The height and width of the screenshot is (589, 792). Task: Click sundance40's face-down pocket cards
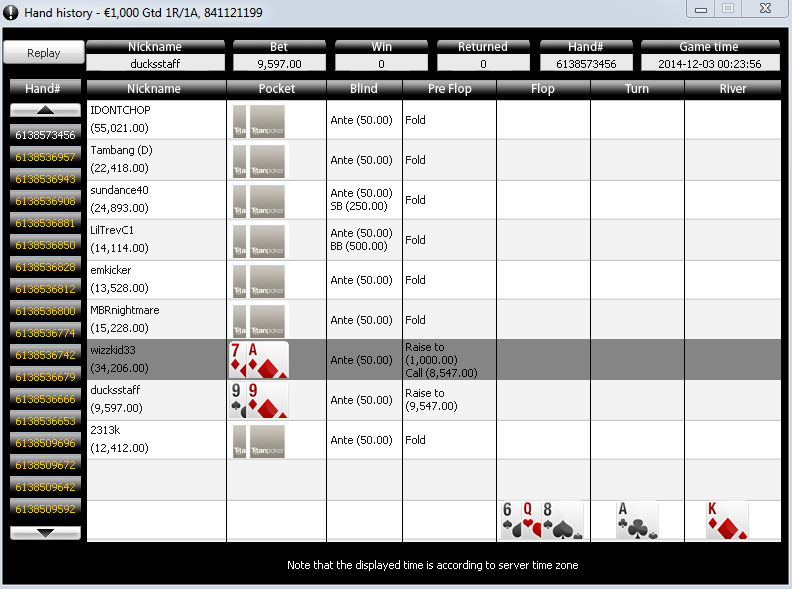tap(259, 201)
